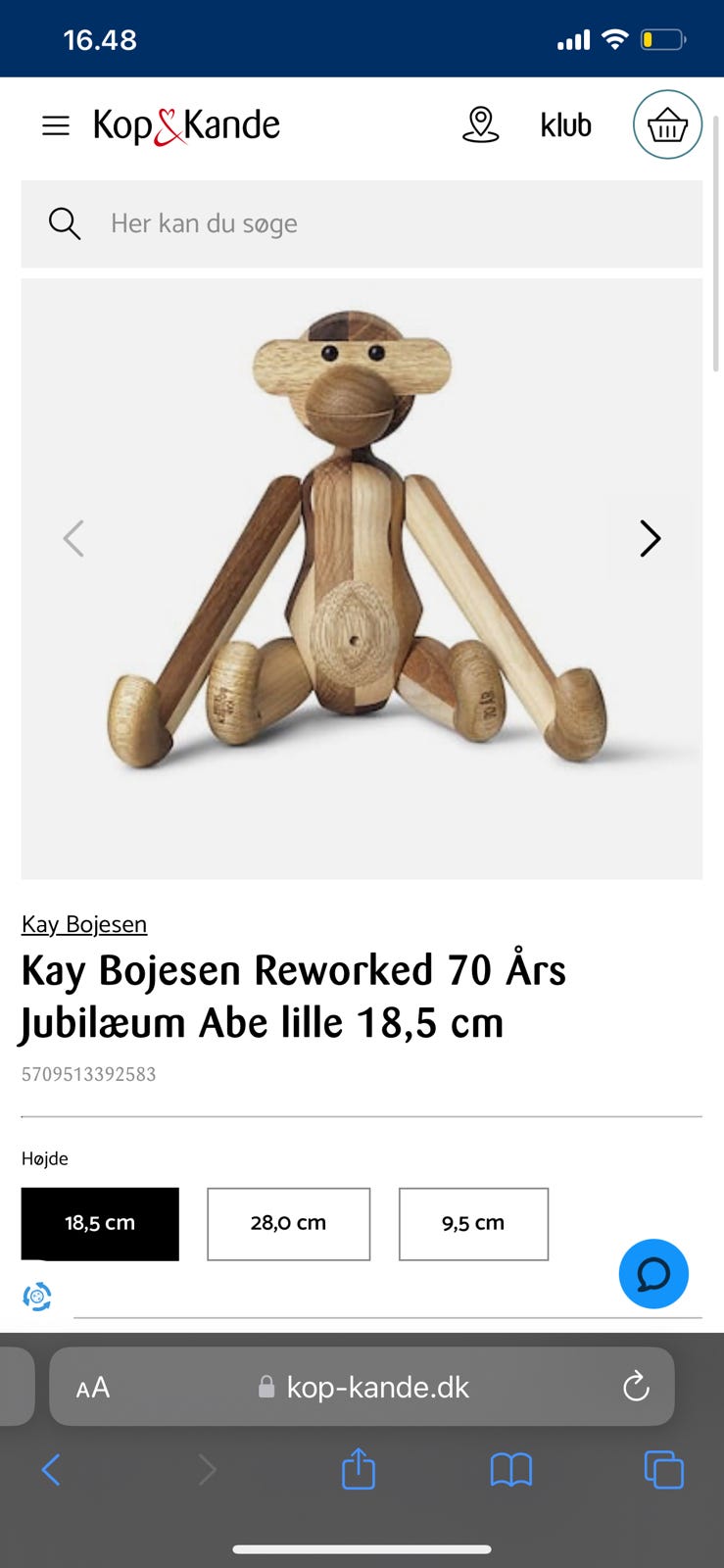Go back in Safari
This screenshot has width=724, height=1568.
[x=52, y=1469]
